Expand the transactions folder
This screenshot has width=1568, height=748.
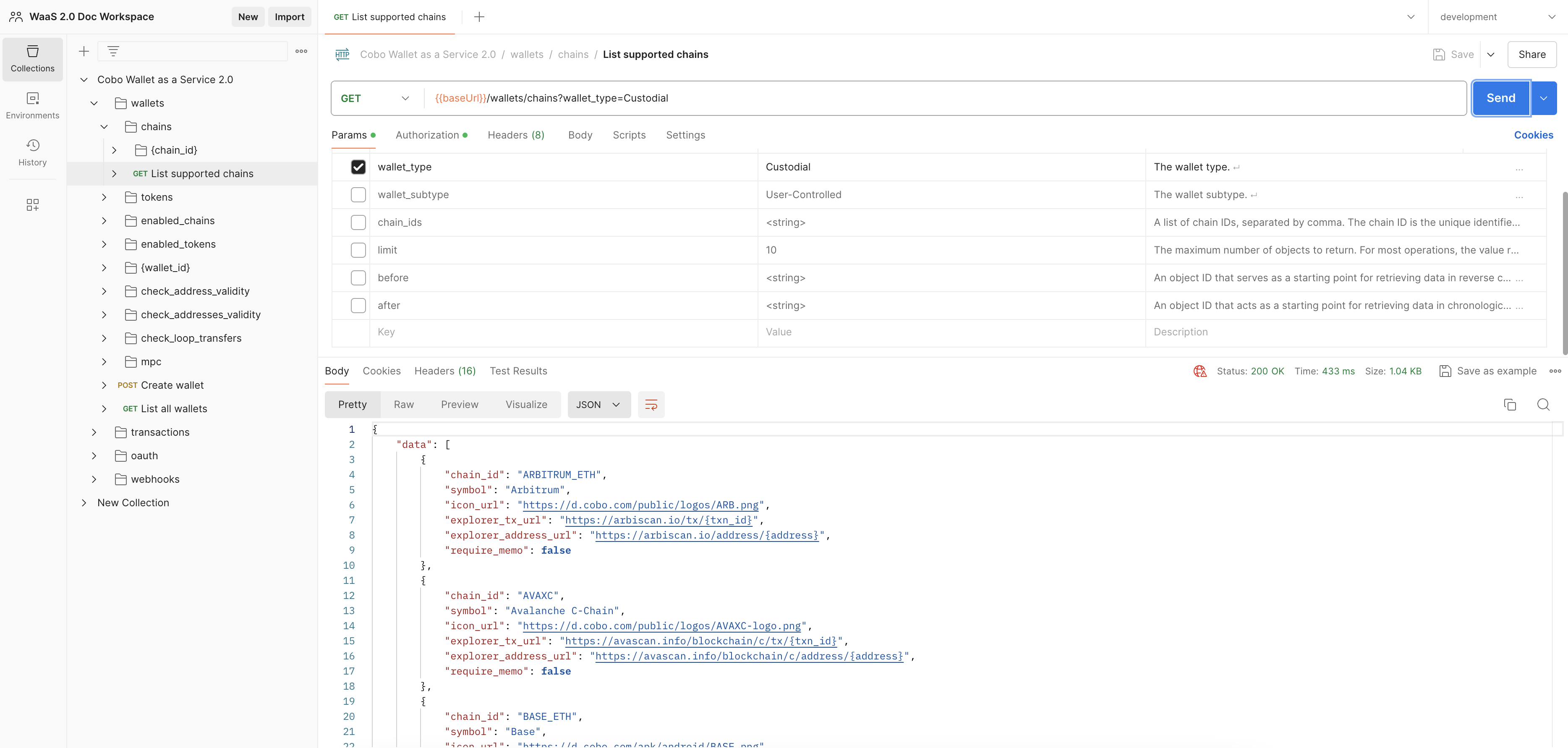94,432
